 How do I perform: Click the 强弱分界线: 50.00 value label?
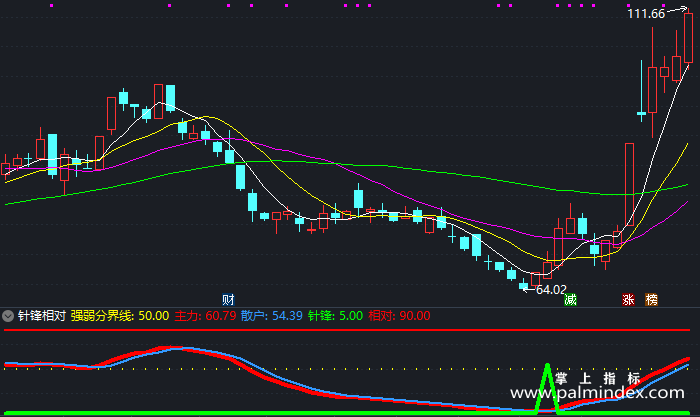pos(120,316)
